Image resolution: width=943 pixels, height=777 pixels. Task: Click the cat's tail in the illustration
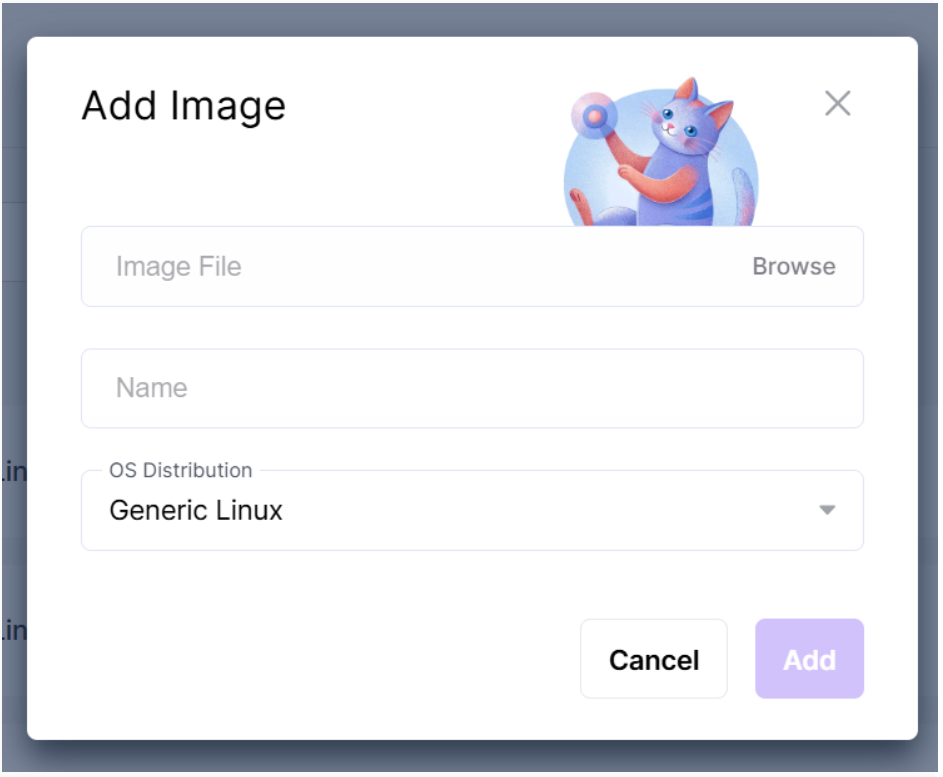[743, 195]
